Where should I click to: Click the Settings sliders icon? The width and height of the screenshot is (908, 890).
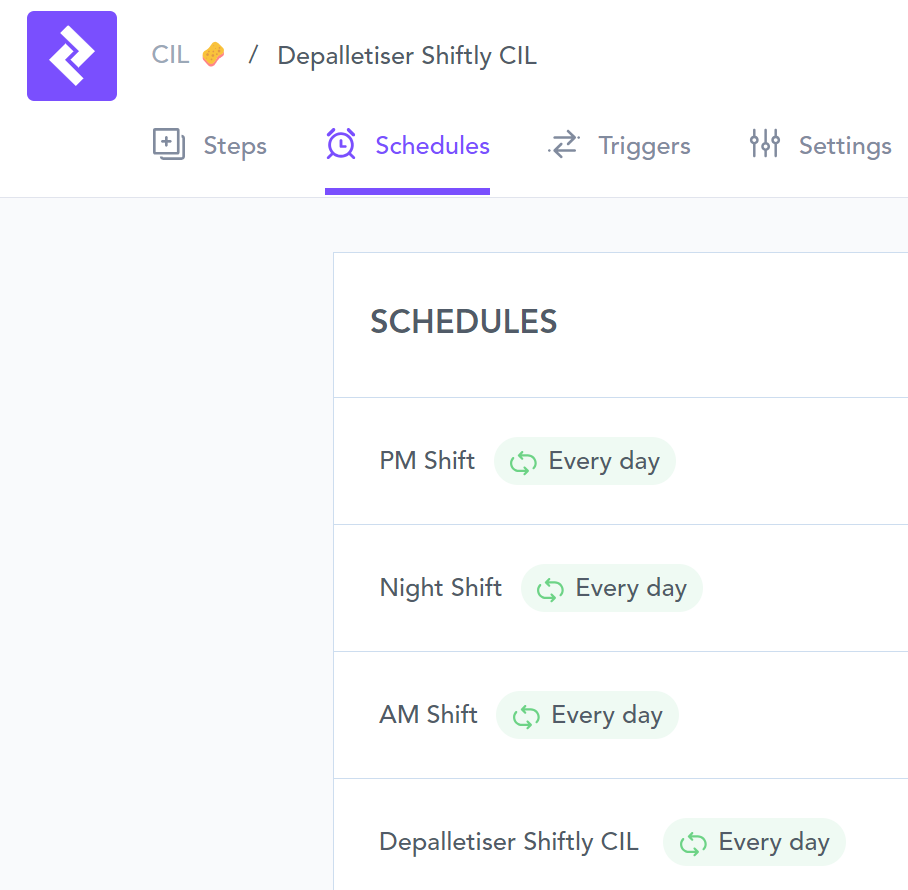point(764,144)
